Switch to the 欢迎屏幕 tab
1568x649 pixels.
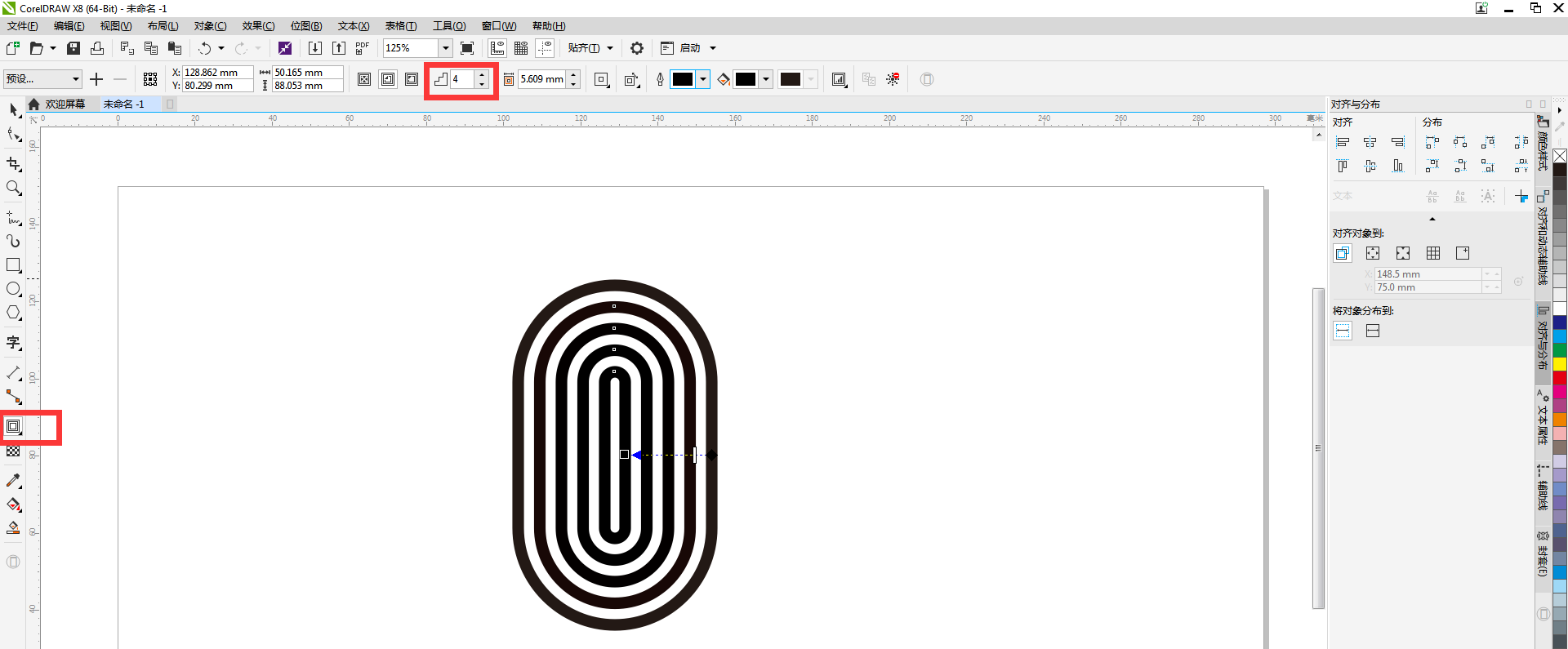[65, 104]
